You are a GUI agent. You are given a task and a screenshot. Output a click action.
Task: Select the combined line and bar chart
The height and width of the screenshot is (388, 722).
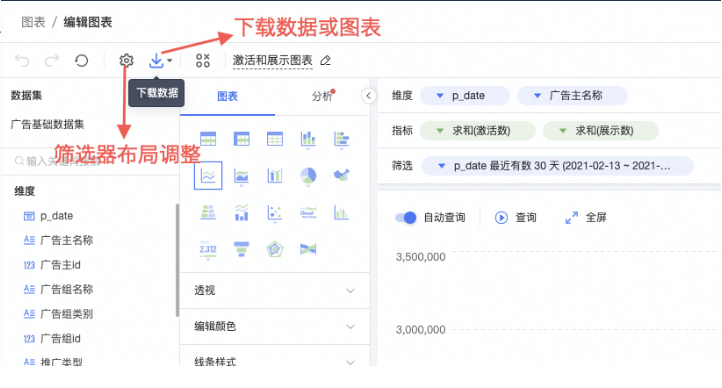(x=241, y=212)
